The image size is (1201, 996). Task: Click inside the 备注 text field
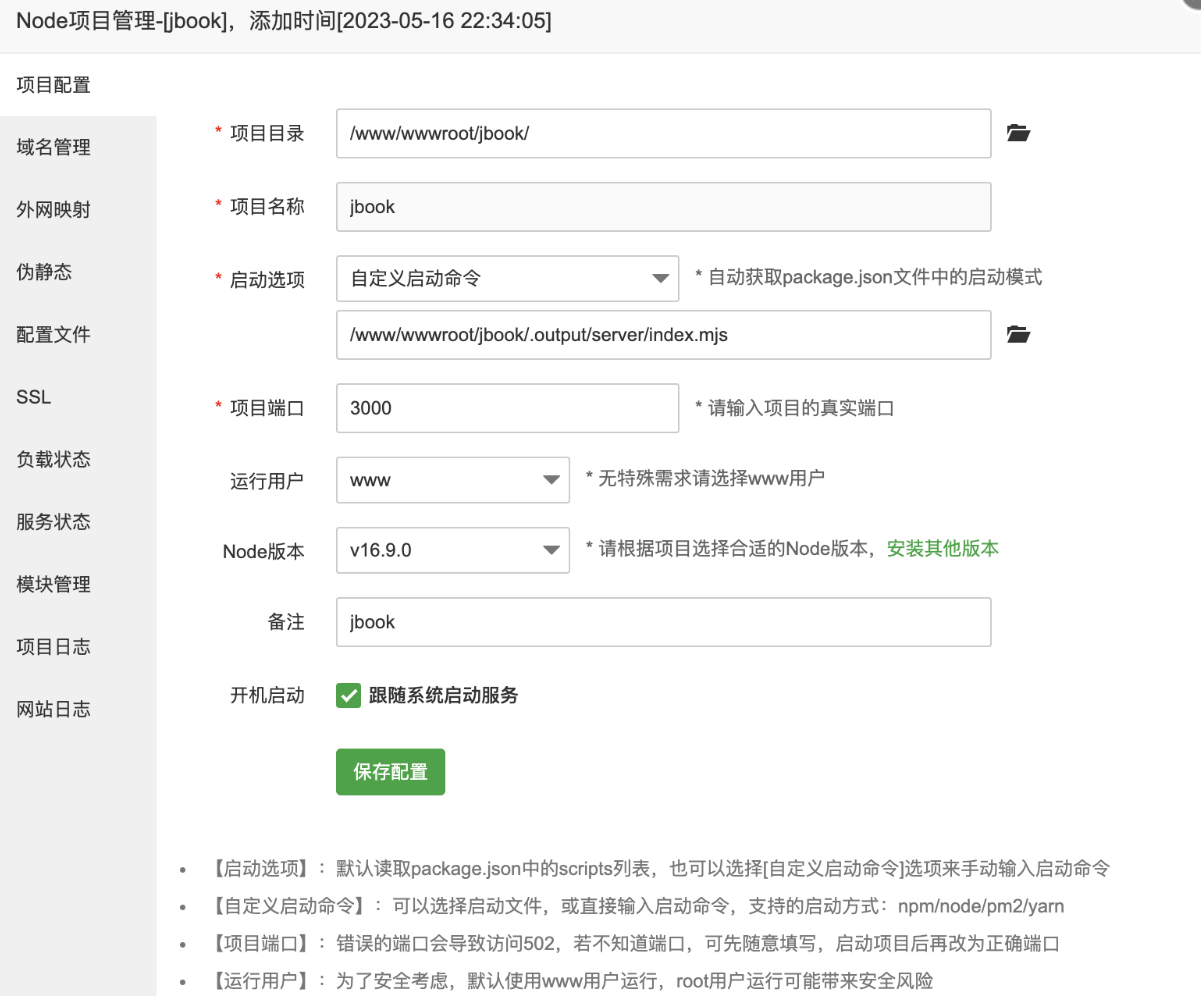click(663, 621)
